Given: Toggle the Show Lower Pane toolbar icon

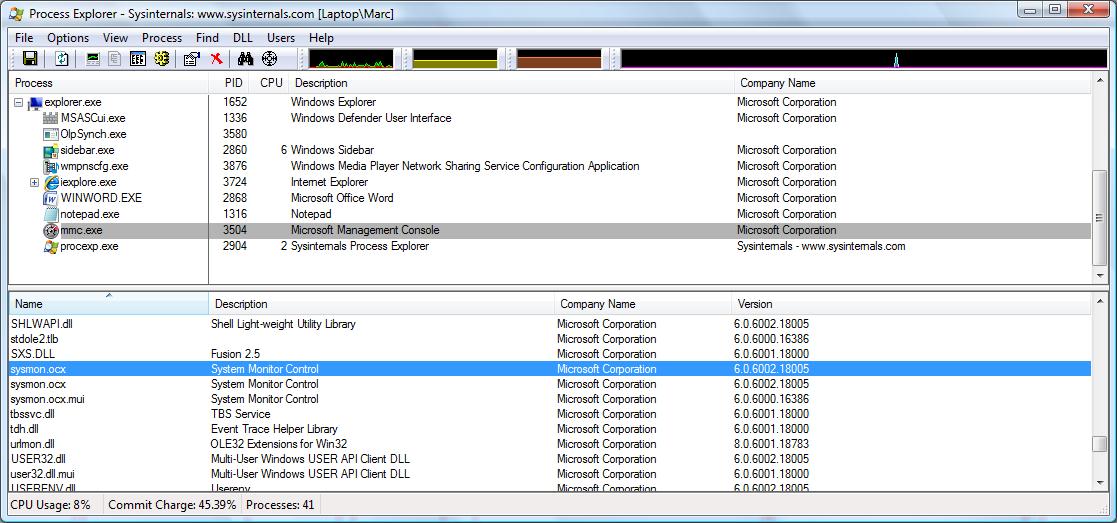Looking at the screenshot, I should (x=137, y=59).
